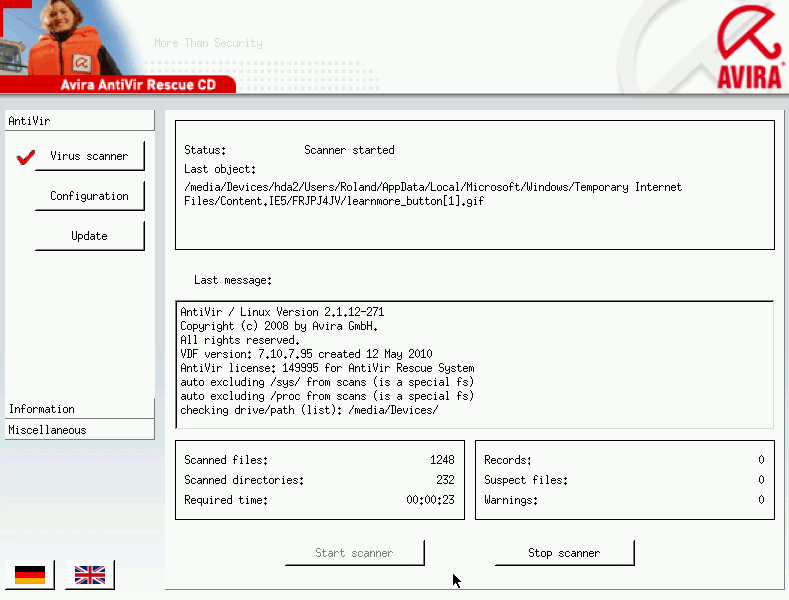Click the 'More Than Security' slogan
Screen dimensions: 789x600
pyautogui.click(x=208, y=43)
